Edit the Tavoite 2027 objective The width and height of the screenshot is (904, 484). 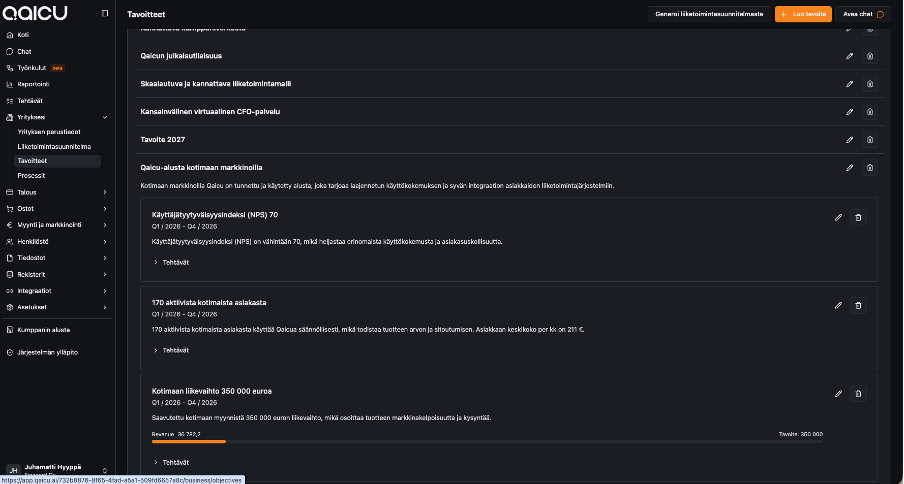pyautogui.click(x=849, y=139)
